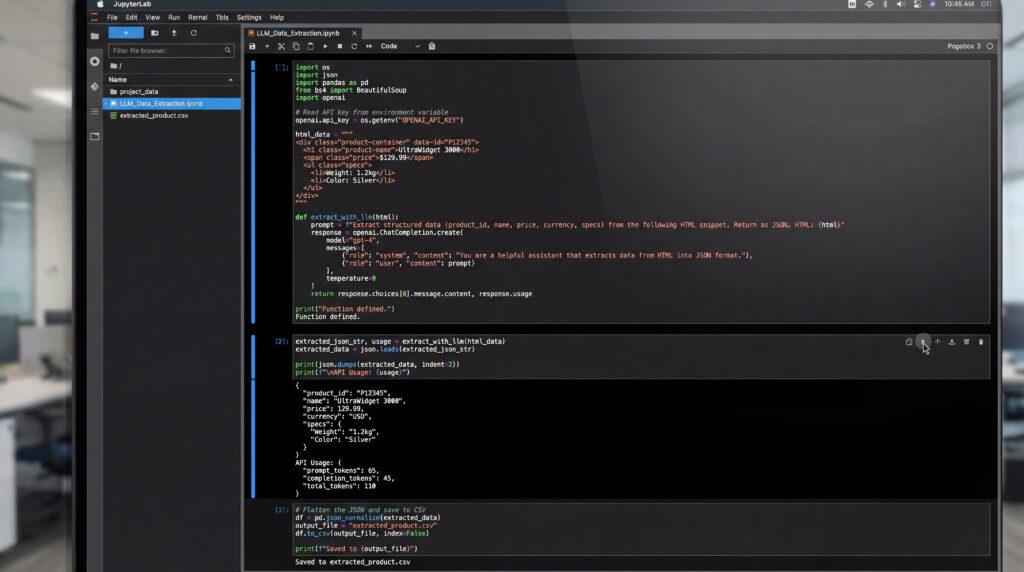Open the Run menu
1024x572 pixels.
pyautogui.click(x=174, y=18)
